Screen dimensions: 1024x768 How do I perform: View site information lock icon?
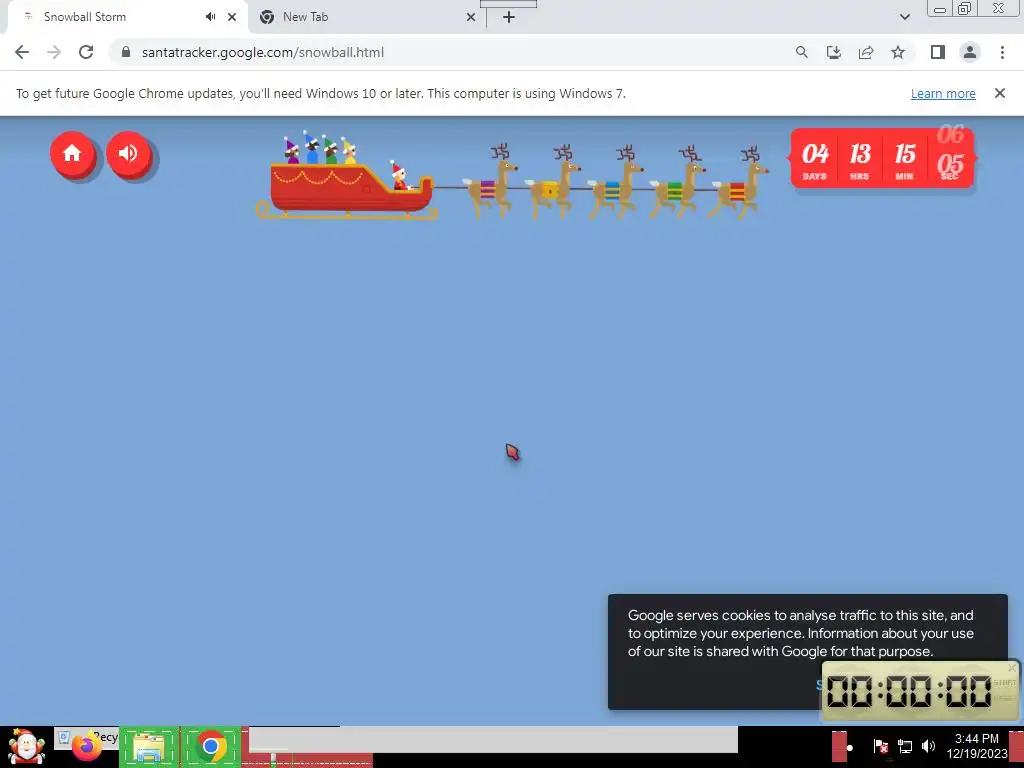(126, 52)
